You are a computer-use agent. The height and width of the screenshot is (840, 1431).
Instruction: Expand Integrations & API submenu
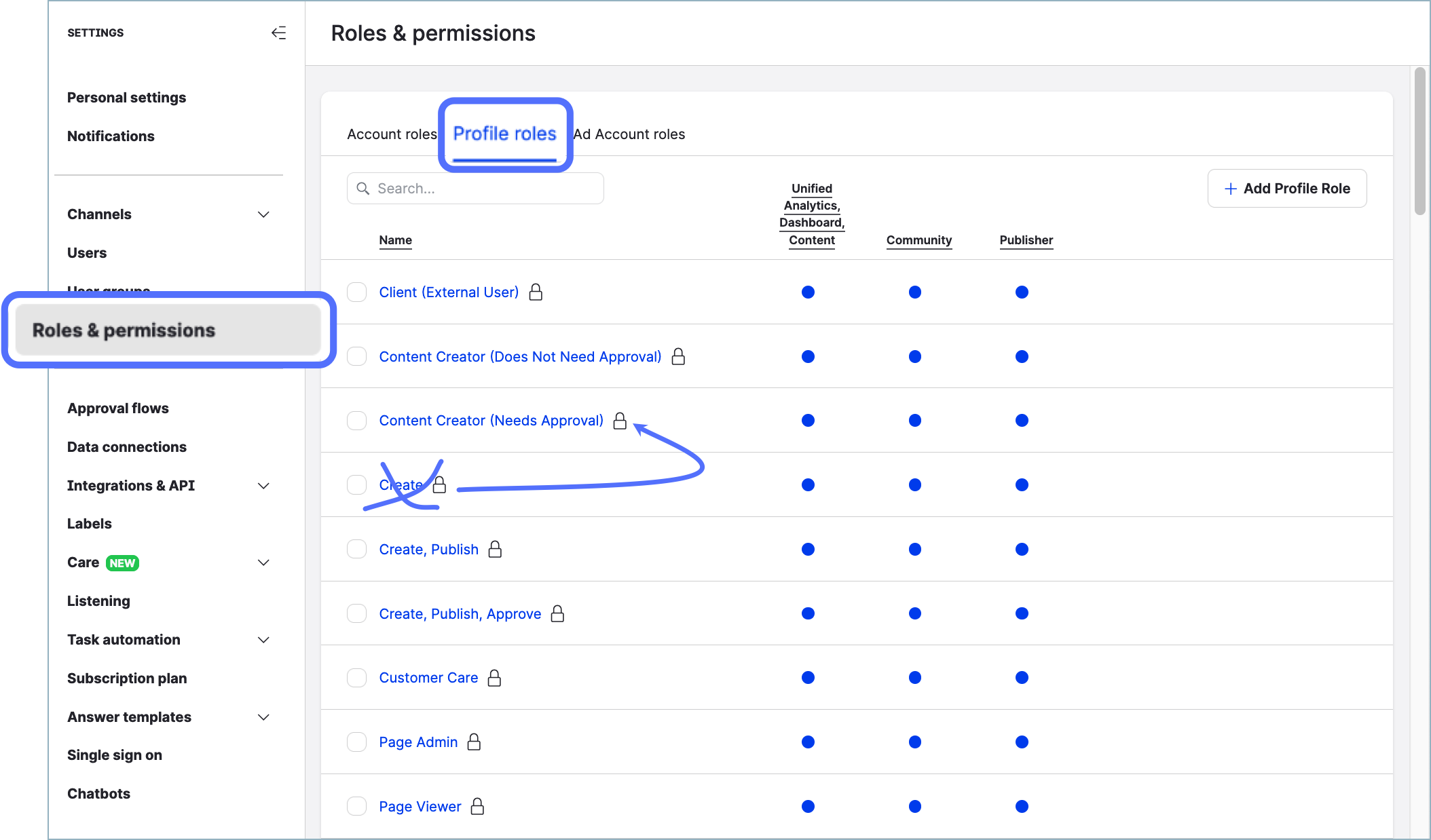(263, 486)
